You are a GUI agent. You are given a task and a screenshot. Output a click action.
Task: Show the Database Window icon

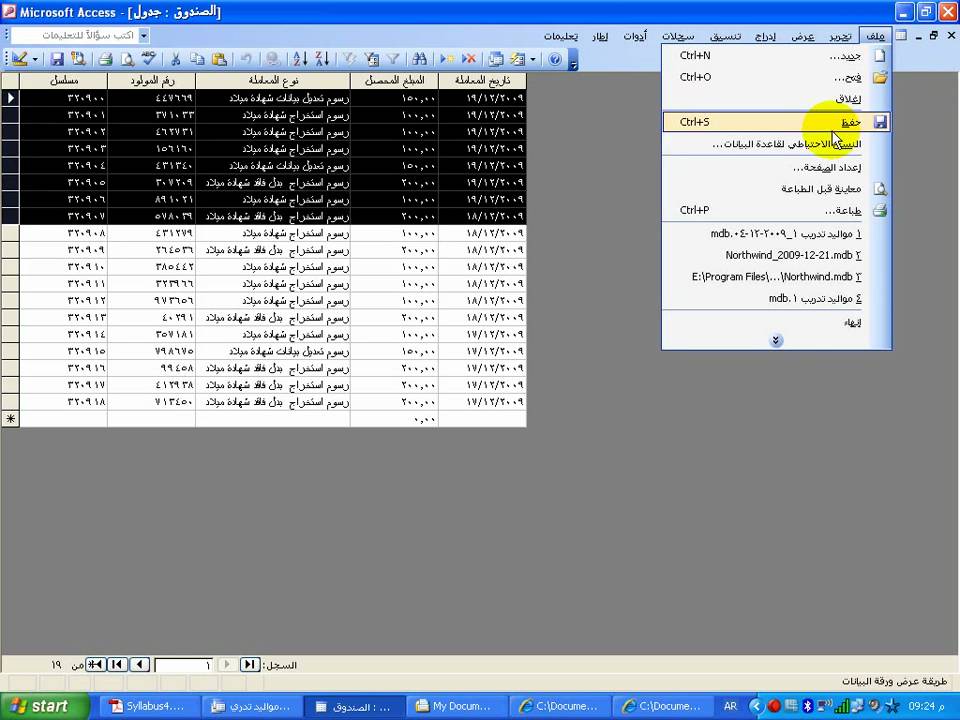coord(496,59)
